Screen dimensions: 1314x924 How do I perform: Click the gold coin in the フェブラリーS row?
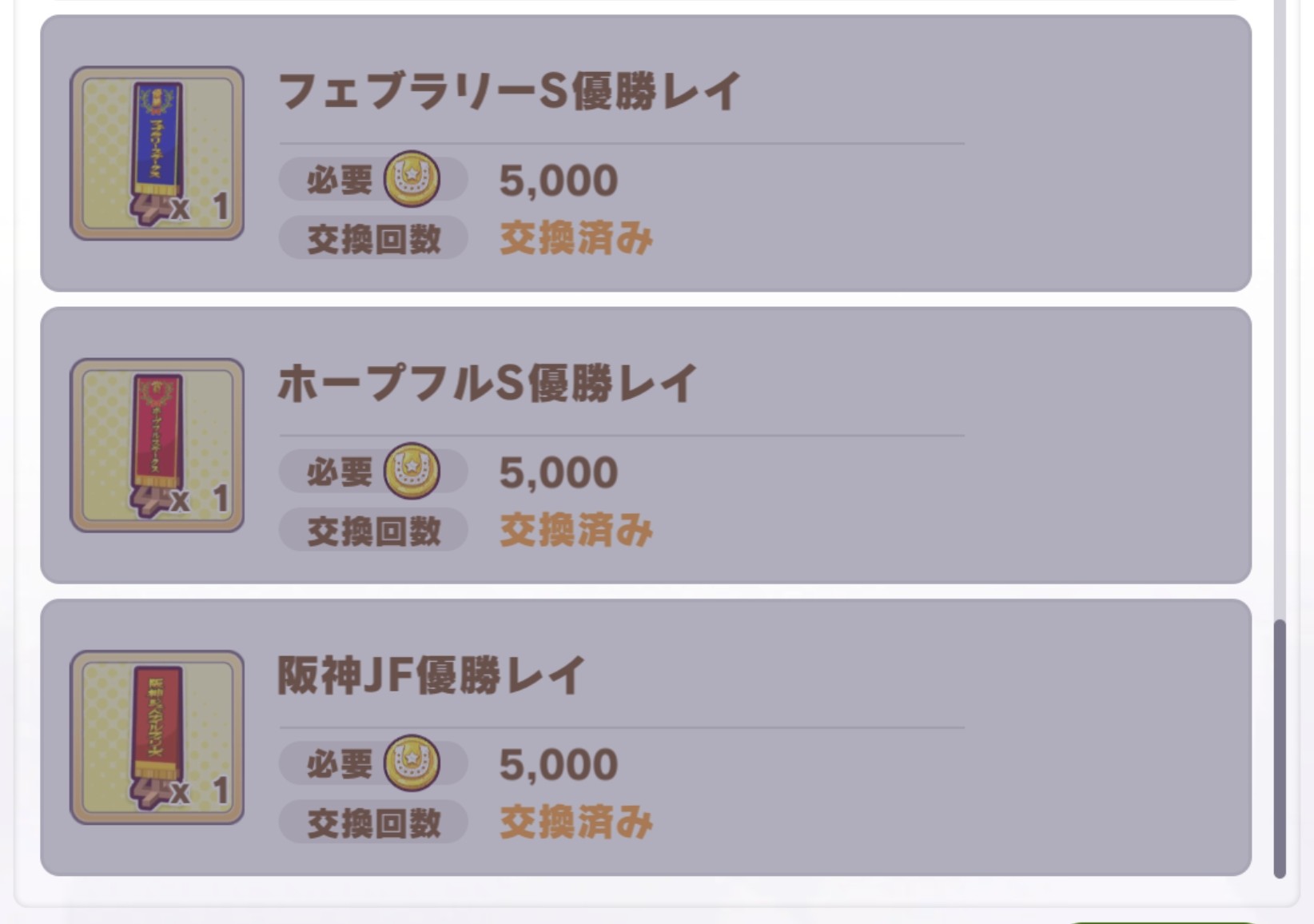(x=412, y=179)
